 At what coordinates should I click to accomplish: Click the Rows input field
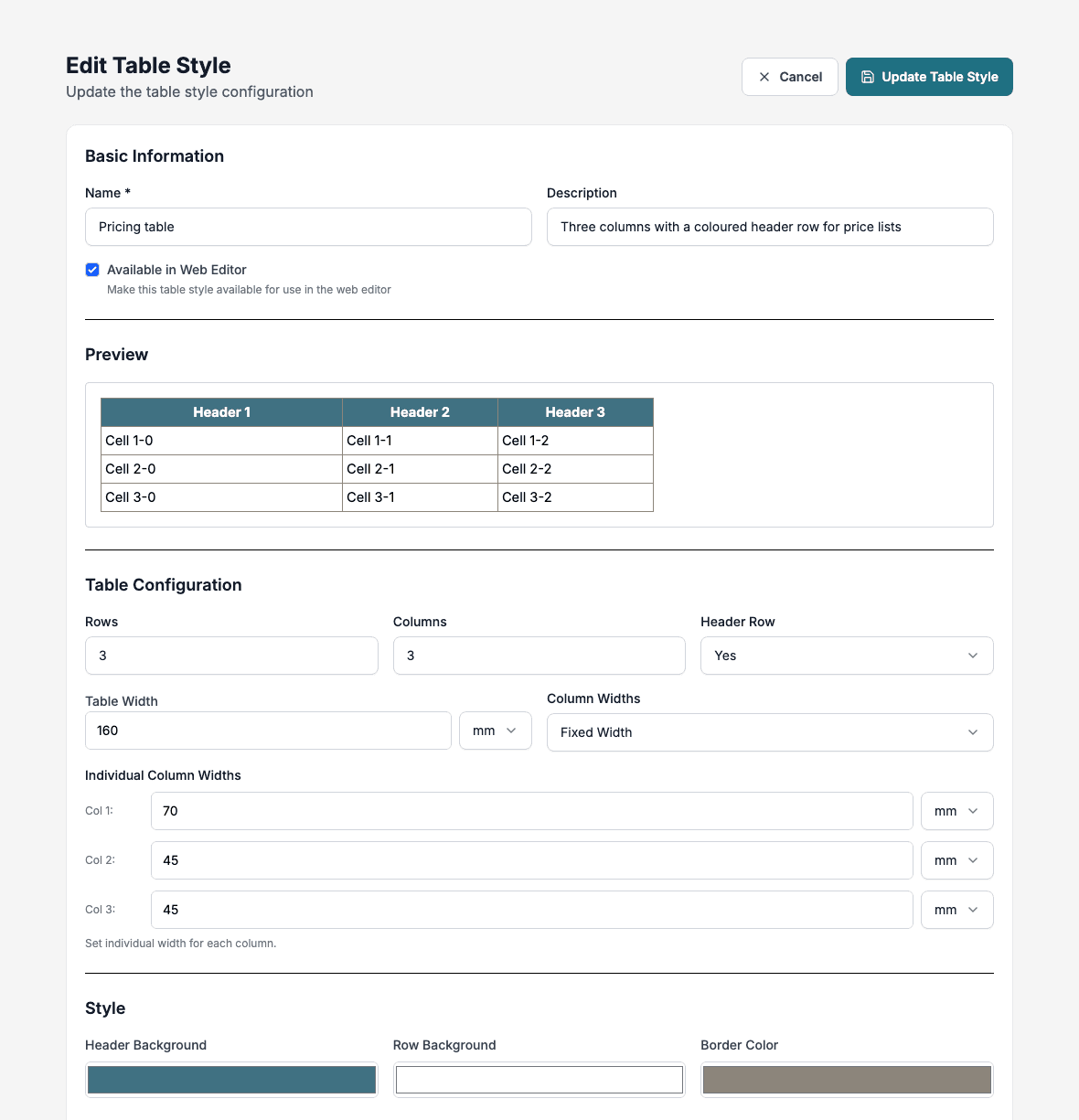tap(231, 656)
